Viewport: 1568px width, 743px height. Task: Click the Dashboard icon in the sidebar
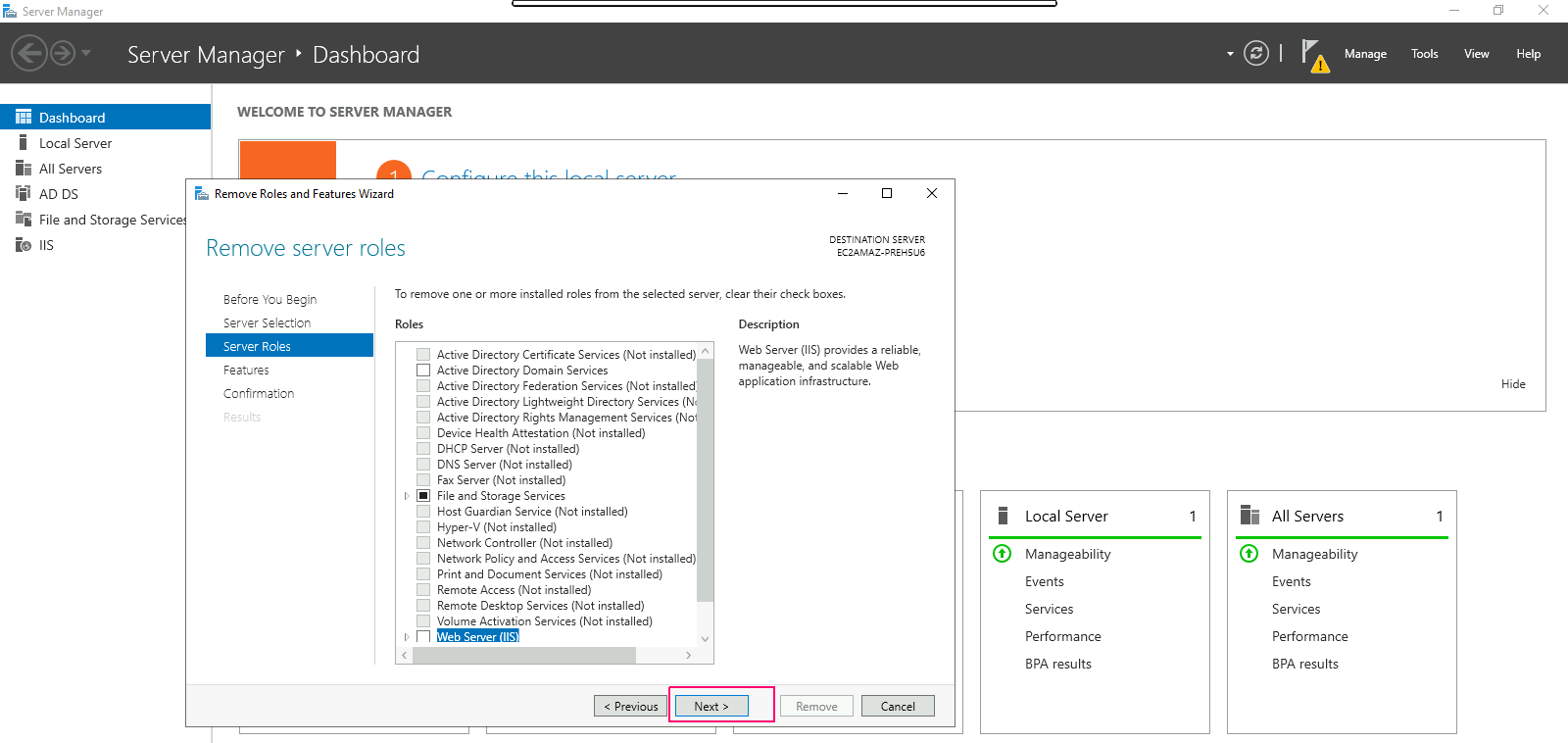pos(24,117)
